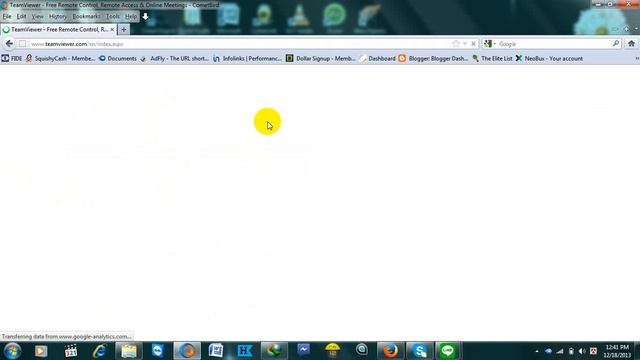Select the TeamViewer - Free Remote Control tab
Viewport: 640px width, 360px height.
(59, 29)
